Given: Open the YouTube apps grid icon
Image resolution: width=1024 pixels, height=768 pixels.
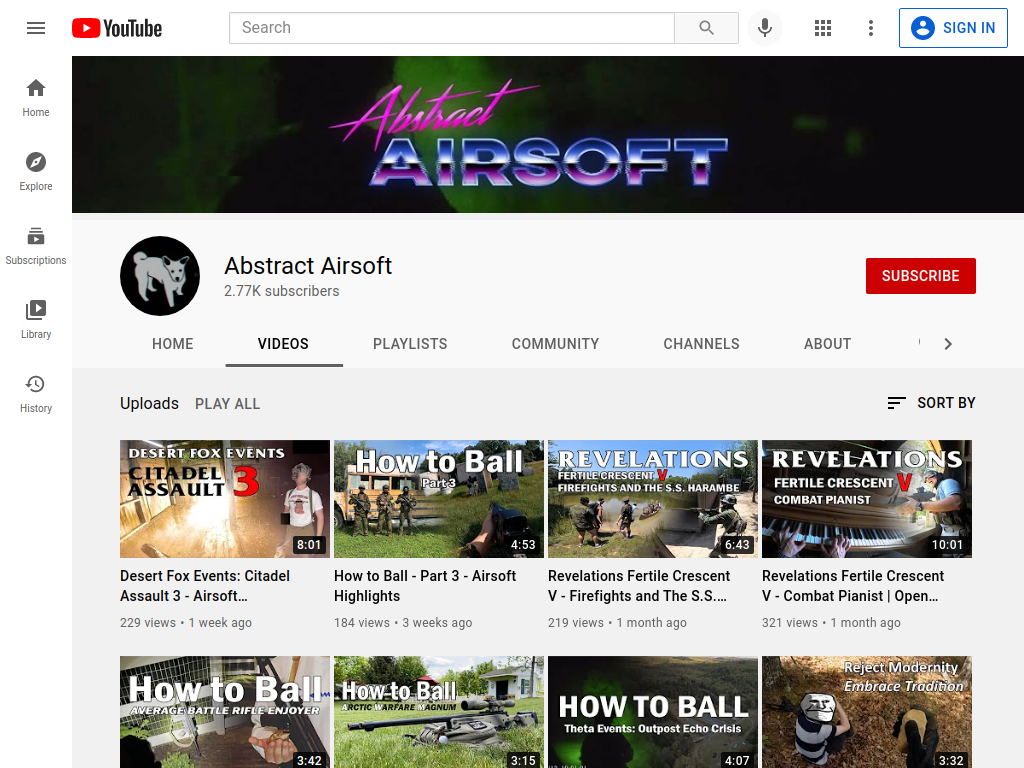Looking at the screenshot, I should point(823,28).
